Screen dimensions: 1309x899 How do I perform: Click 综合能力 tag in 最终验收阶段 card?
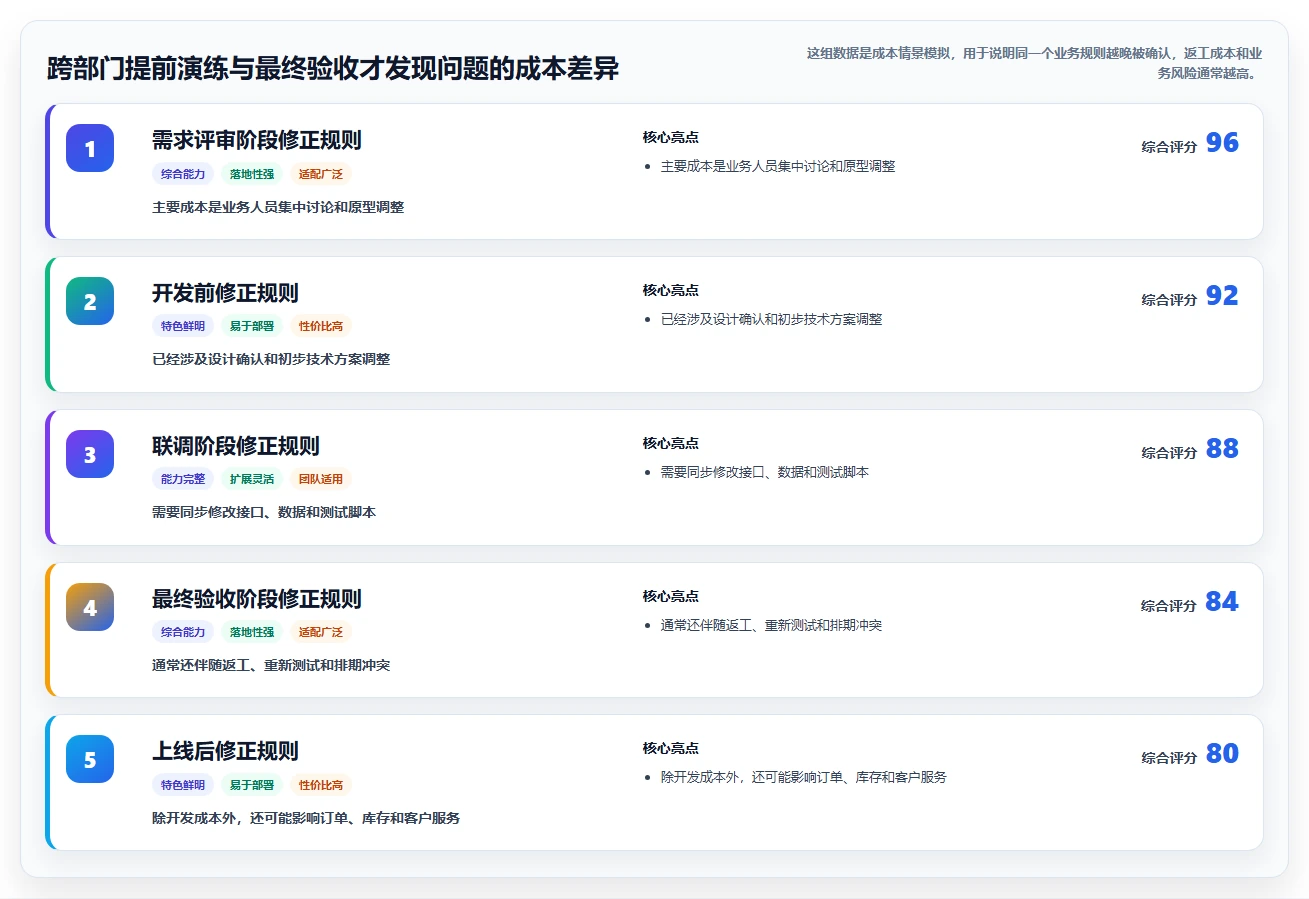[183, 632]
